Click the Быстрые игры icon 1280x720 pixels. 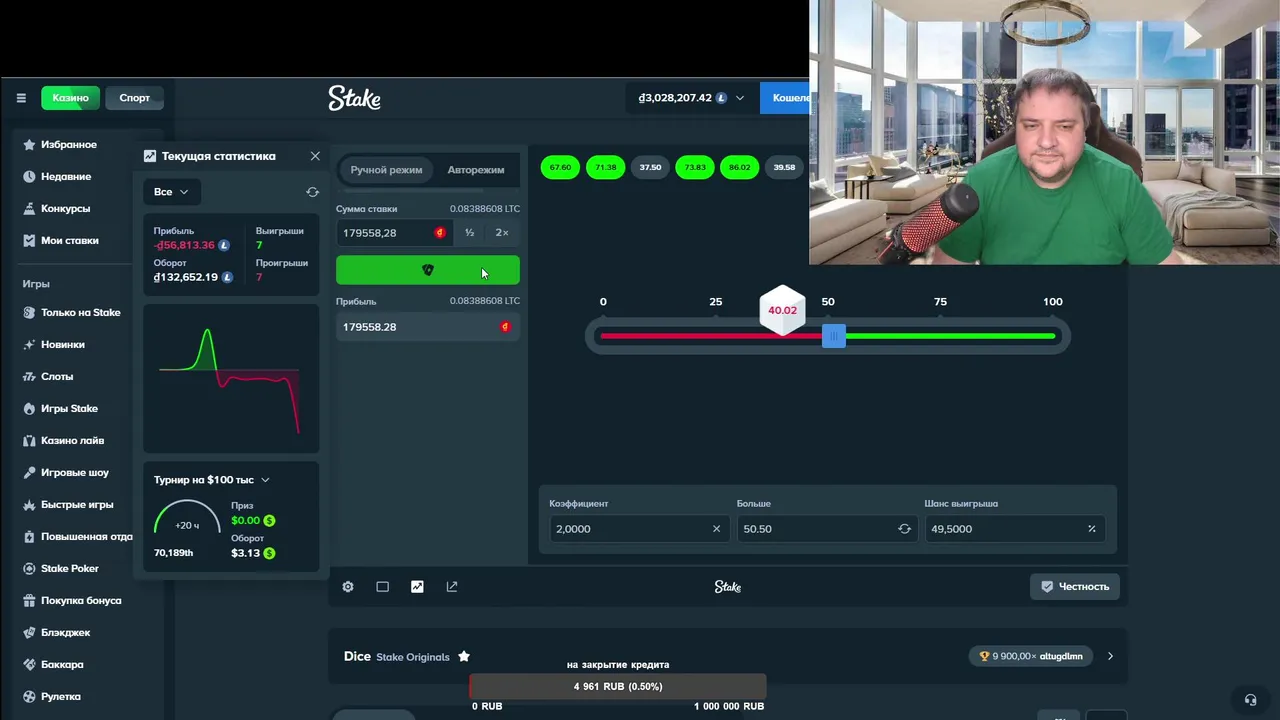[30, 505]
